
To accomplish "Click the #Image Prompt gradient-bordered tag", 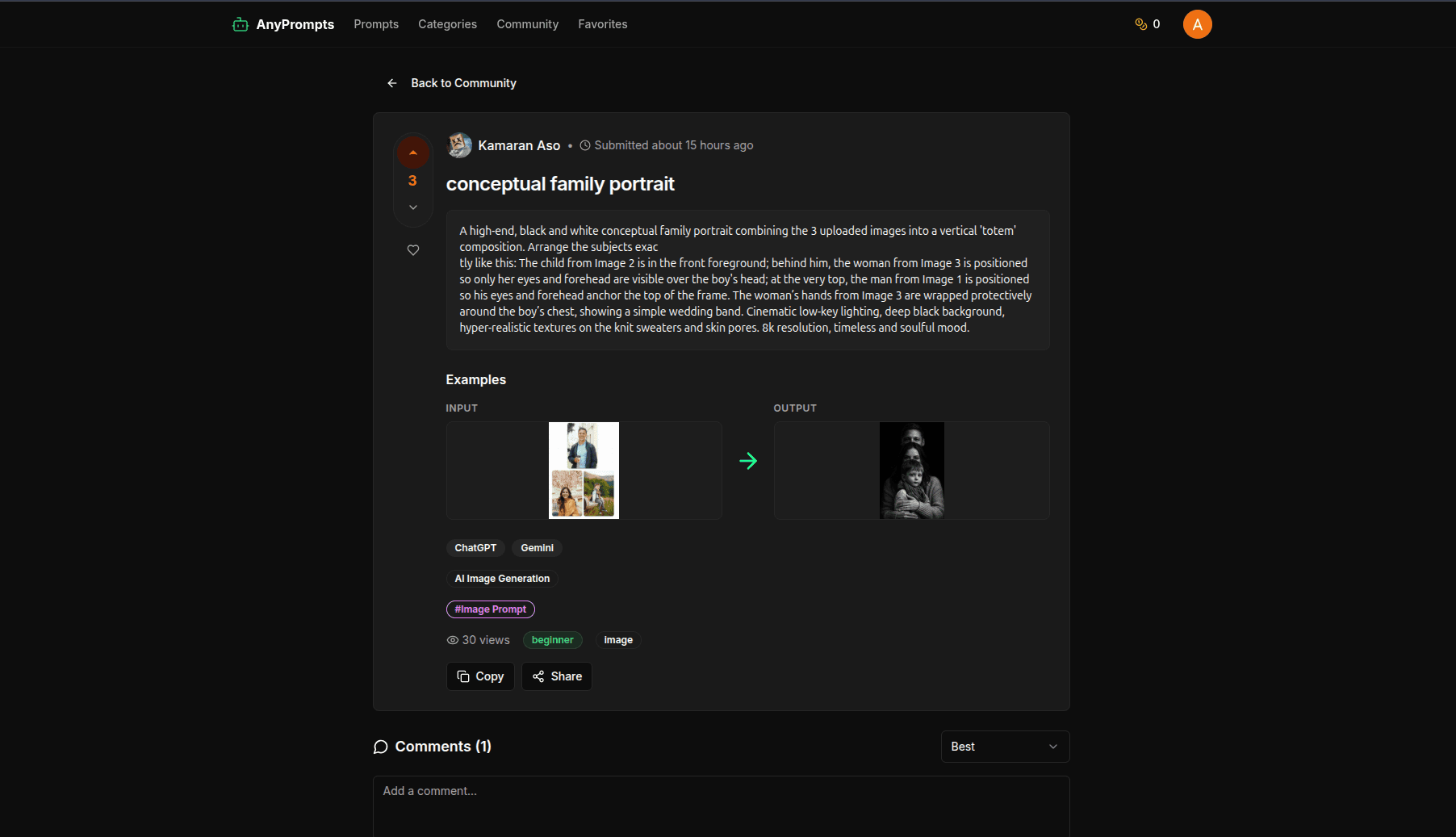I will click(491, 609).
